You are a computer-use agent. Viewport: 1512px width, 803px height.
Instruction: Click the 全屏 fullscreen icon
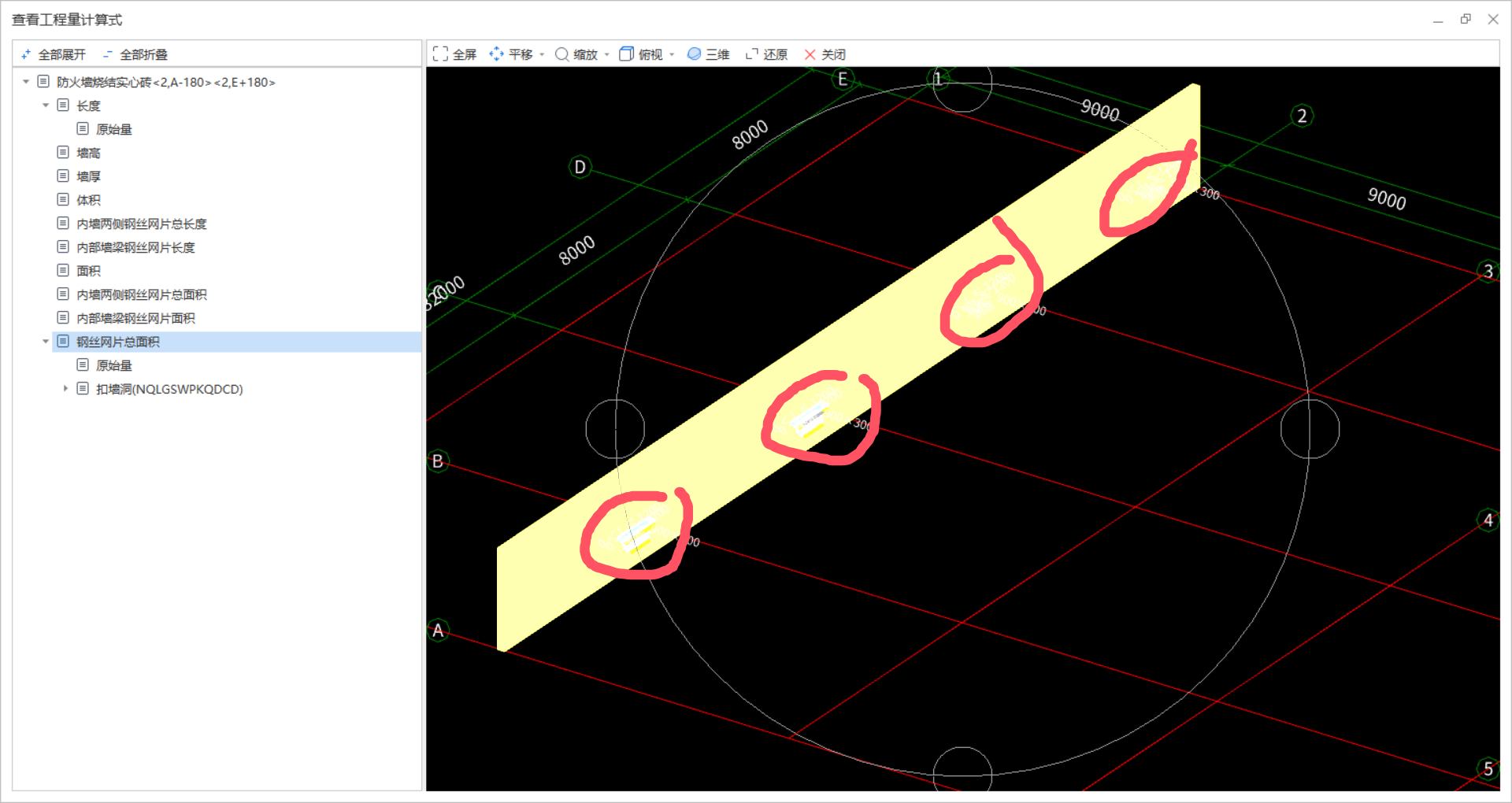(440, 54)
